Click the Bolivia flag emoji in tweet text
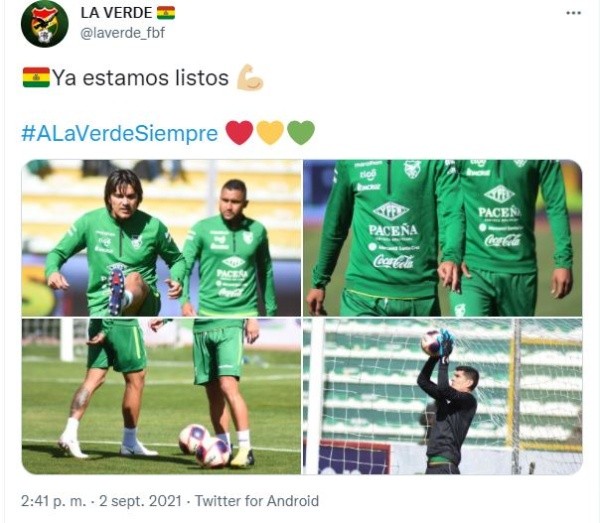The image size is (600, 523). coord(36,77)
